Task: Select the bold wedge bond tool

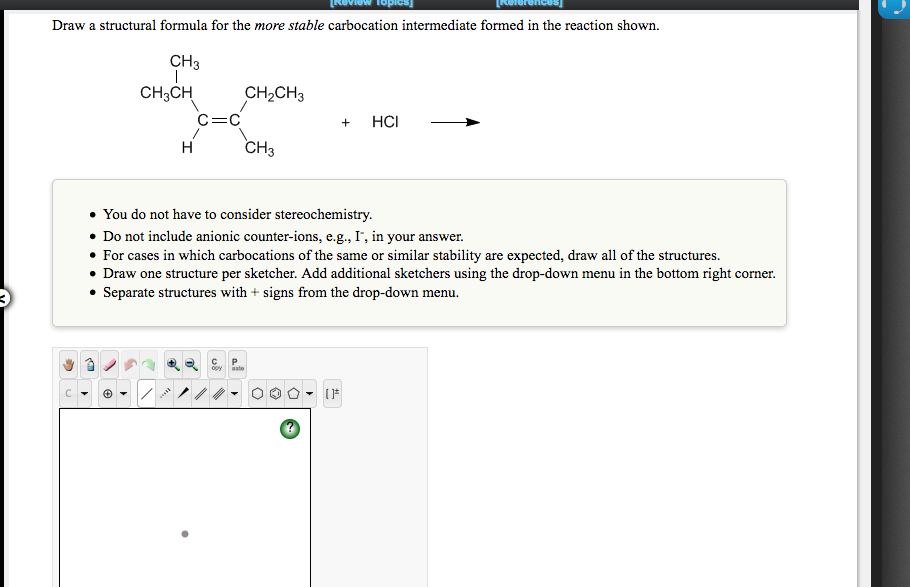Action: pyautogui.click(x=184, y=392)
